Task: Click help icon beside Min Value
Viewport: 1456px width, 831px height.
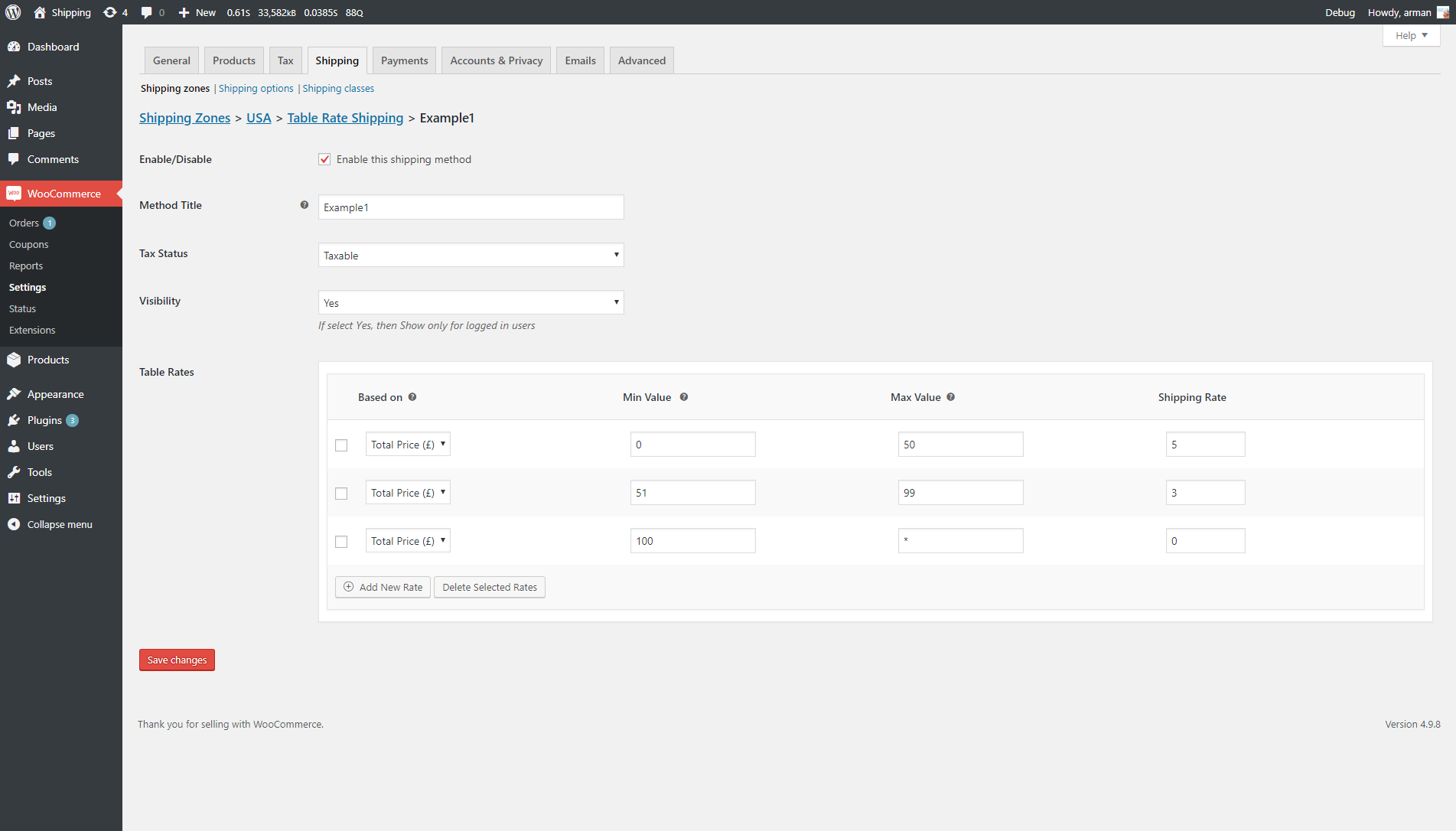Action: tap(684, 397)
